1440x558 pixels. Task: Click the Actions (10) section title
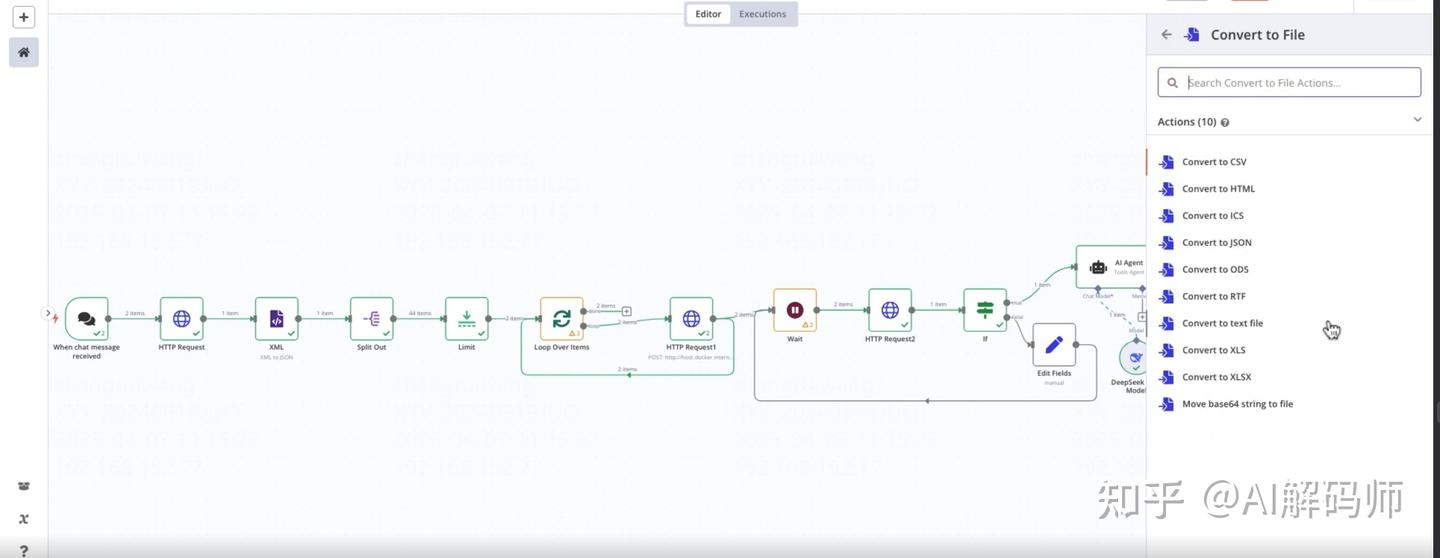click(x=1186, y=122)
